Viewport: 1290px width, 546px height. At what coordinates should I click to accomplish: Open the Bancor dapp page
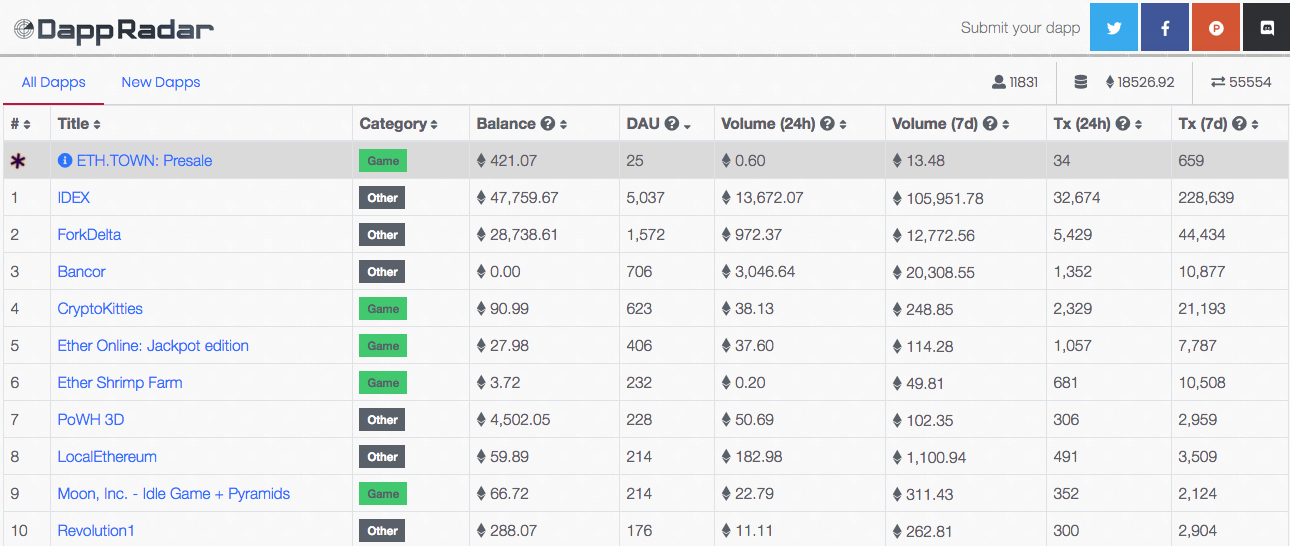tap(81, 271)
